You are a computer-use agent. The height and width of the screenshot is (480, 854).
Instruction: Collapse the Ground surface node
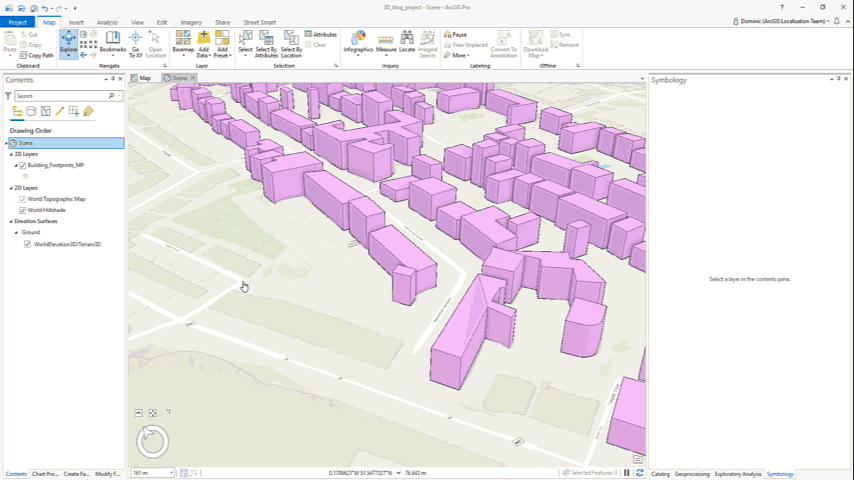16,233
